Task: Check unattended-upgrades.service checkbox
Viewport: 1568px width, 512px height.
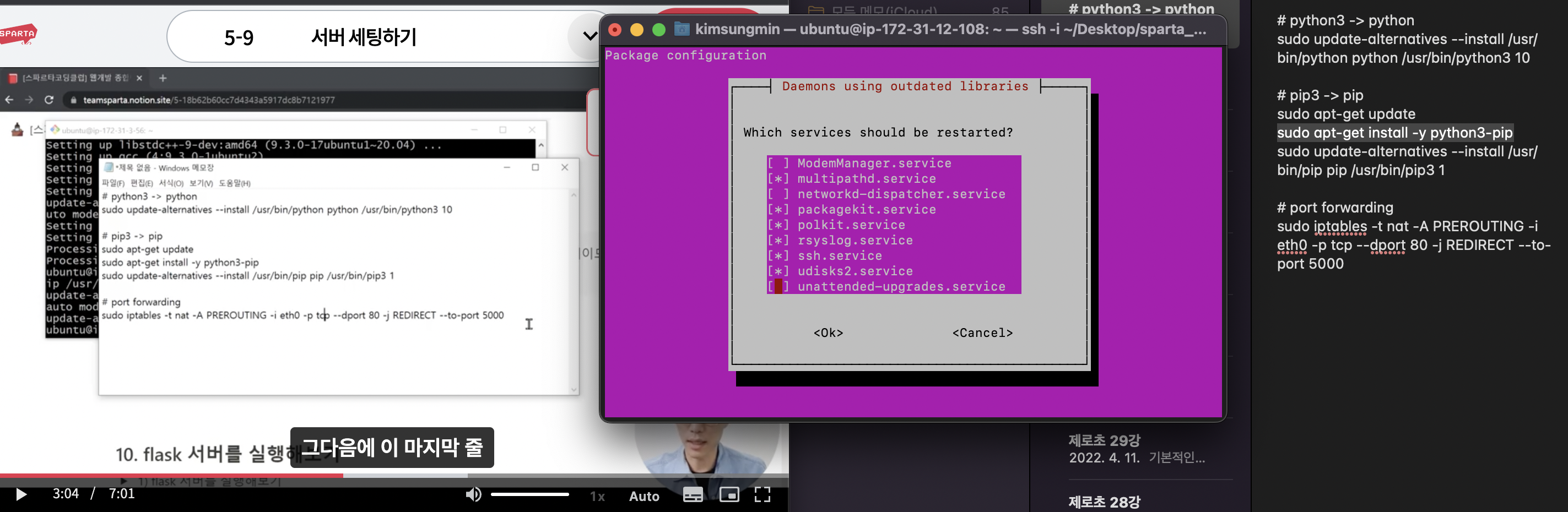Action: pyautogui.click(x=778, y=286)
